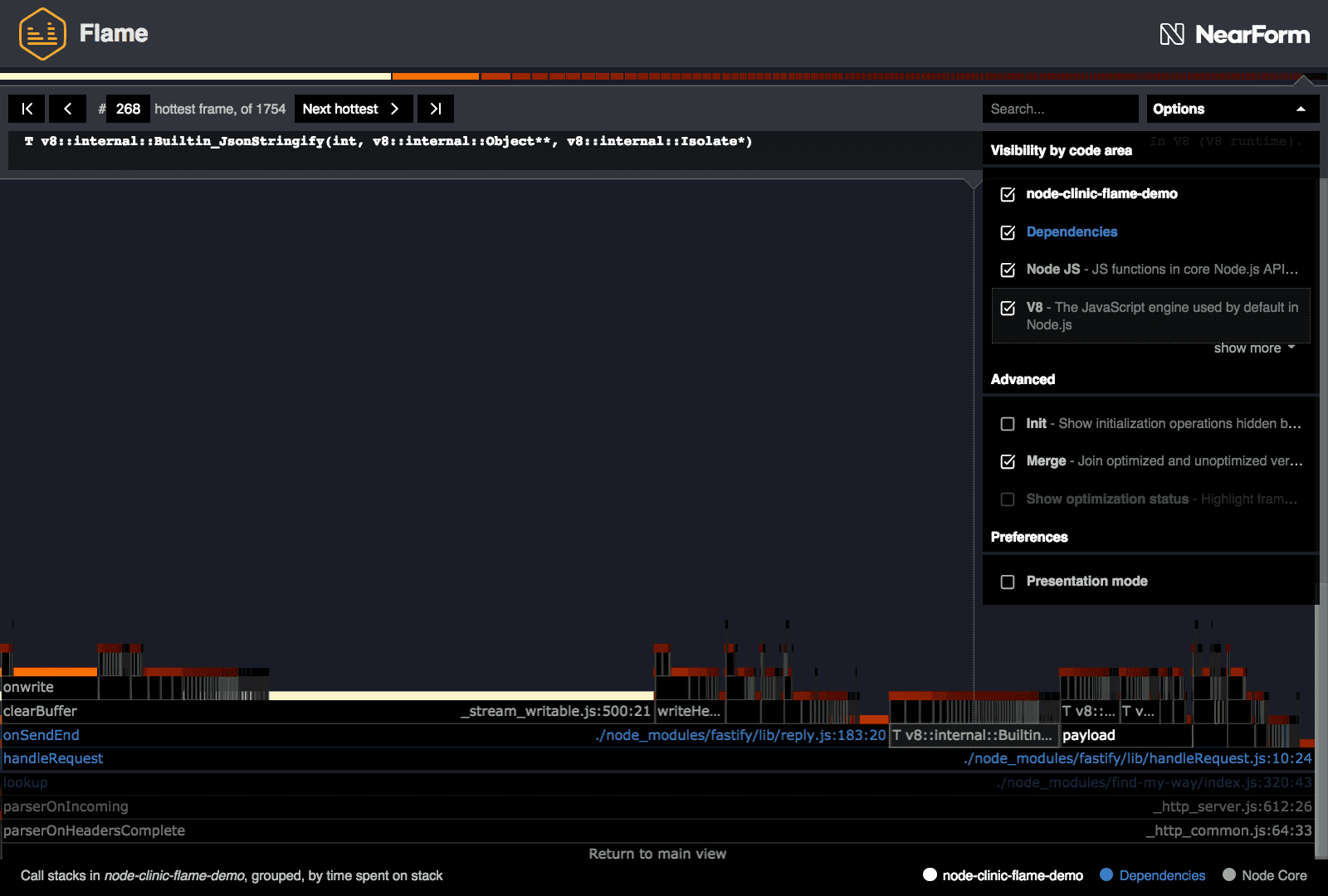Select the payload frame in flamegraph
The image size is (1328, 896).
click(x=1089, y=735)
